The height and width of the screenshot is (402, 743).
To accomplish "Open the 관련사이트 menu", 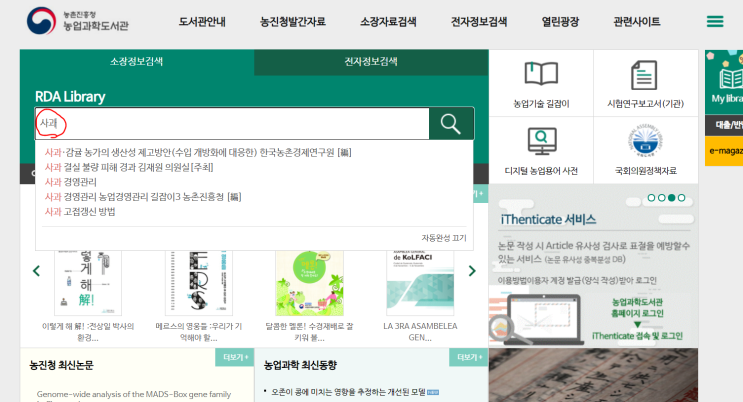I will point(637,22).
